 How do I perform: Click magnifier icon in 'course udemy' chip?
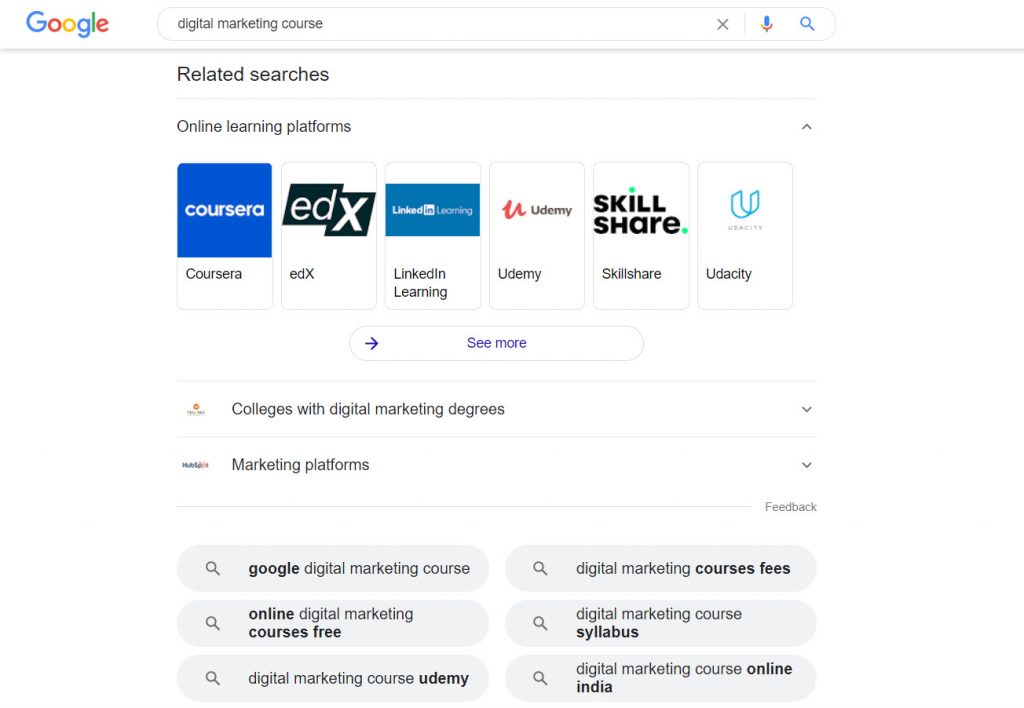[212, 678]
